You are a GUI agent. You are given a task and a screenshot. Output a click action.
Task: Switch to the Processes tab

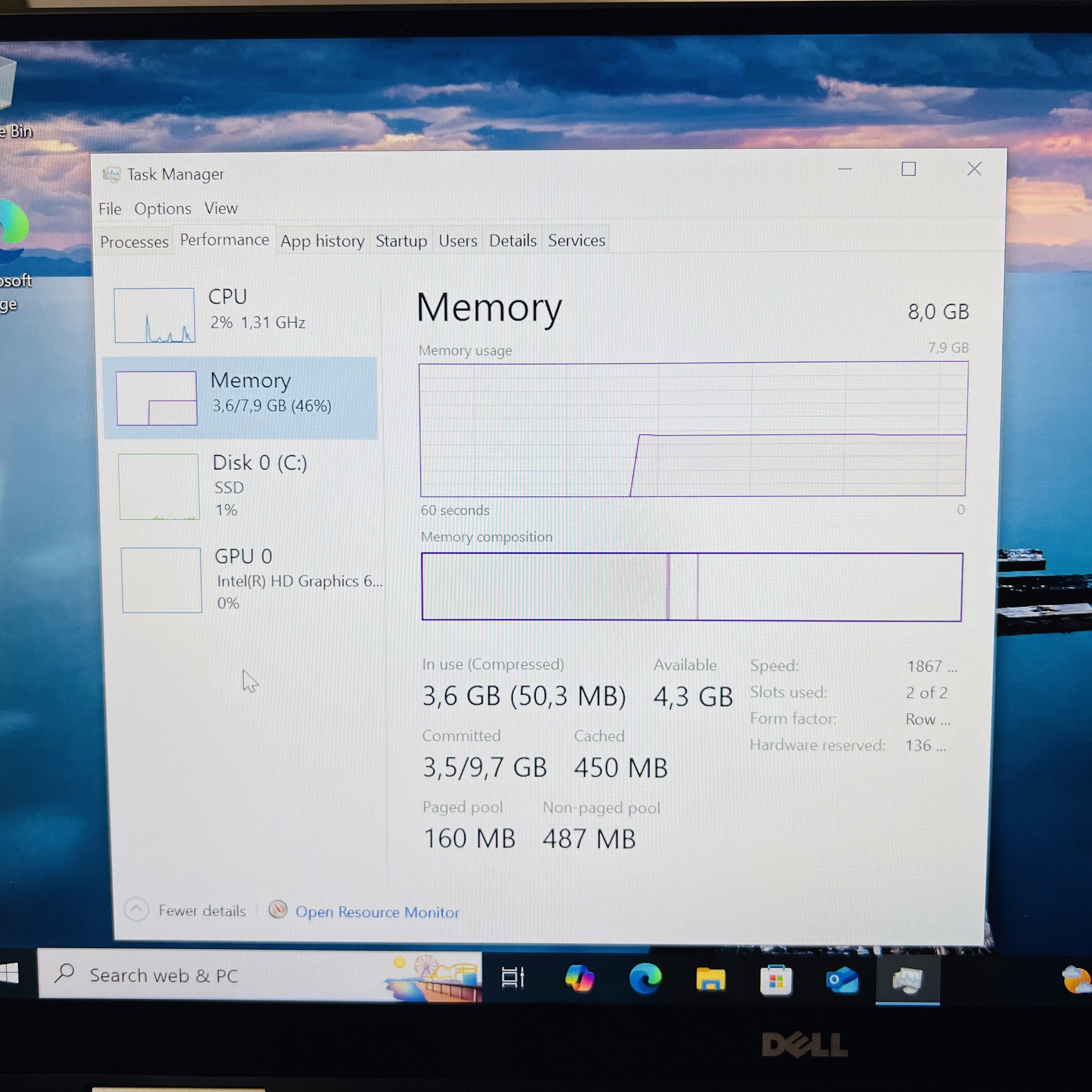click(134, 242)
